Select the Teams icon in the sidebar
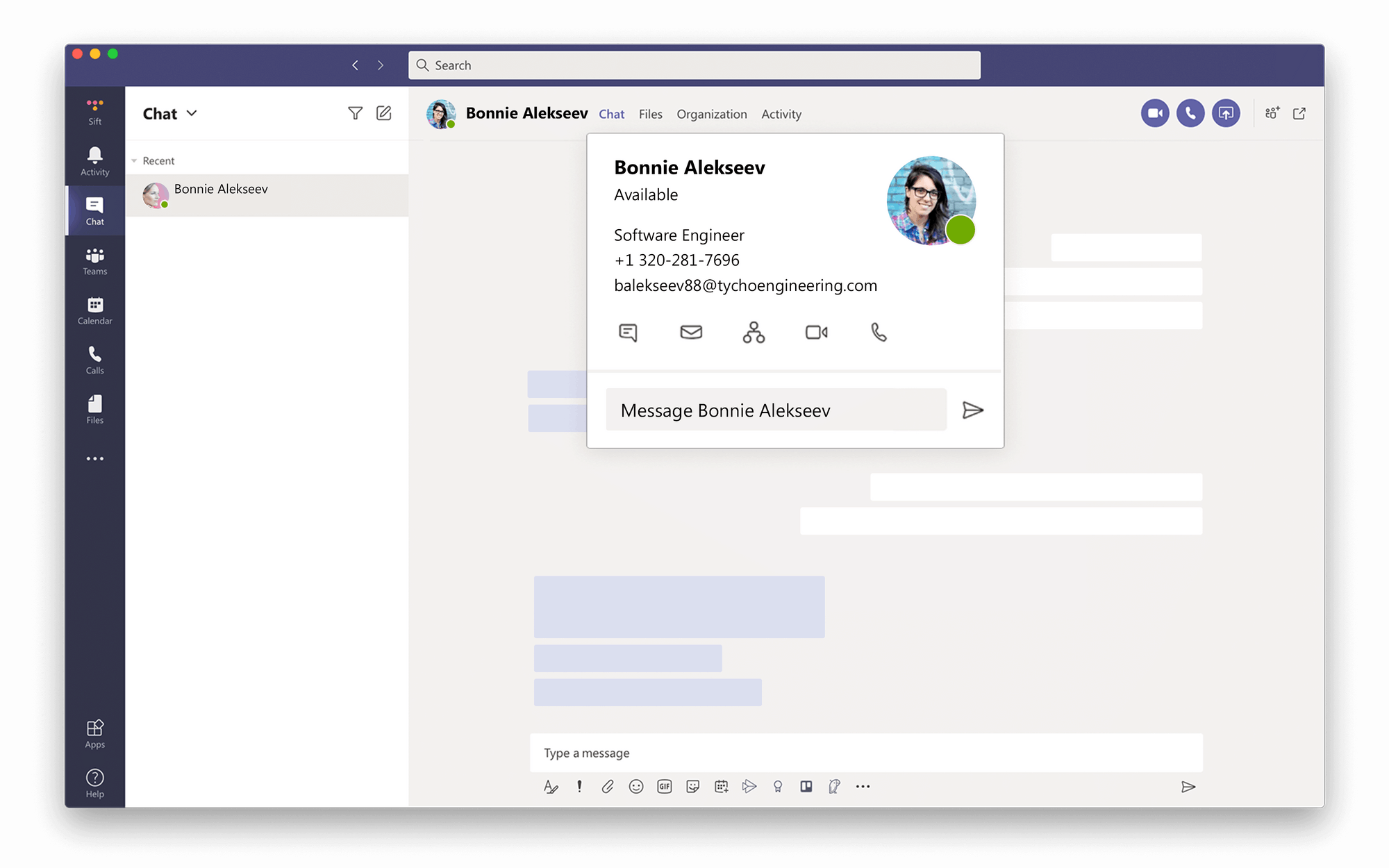The height and width of the screenshot is (868, 1389). 94,260
